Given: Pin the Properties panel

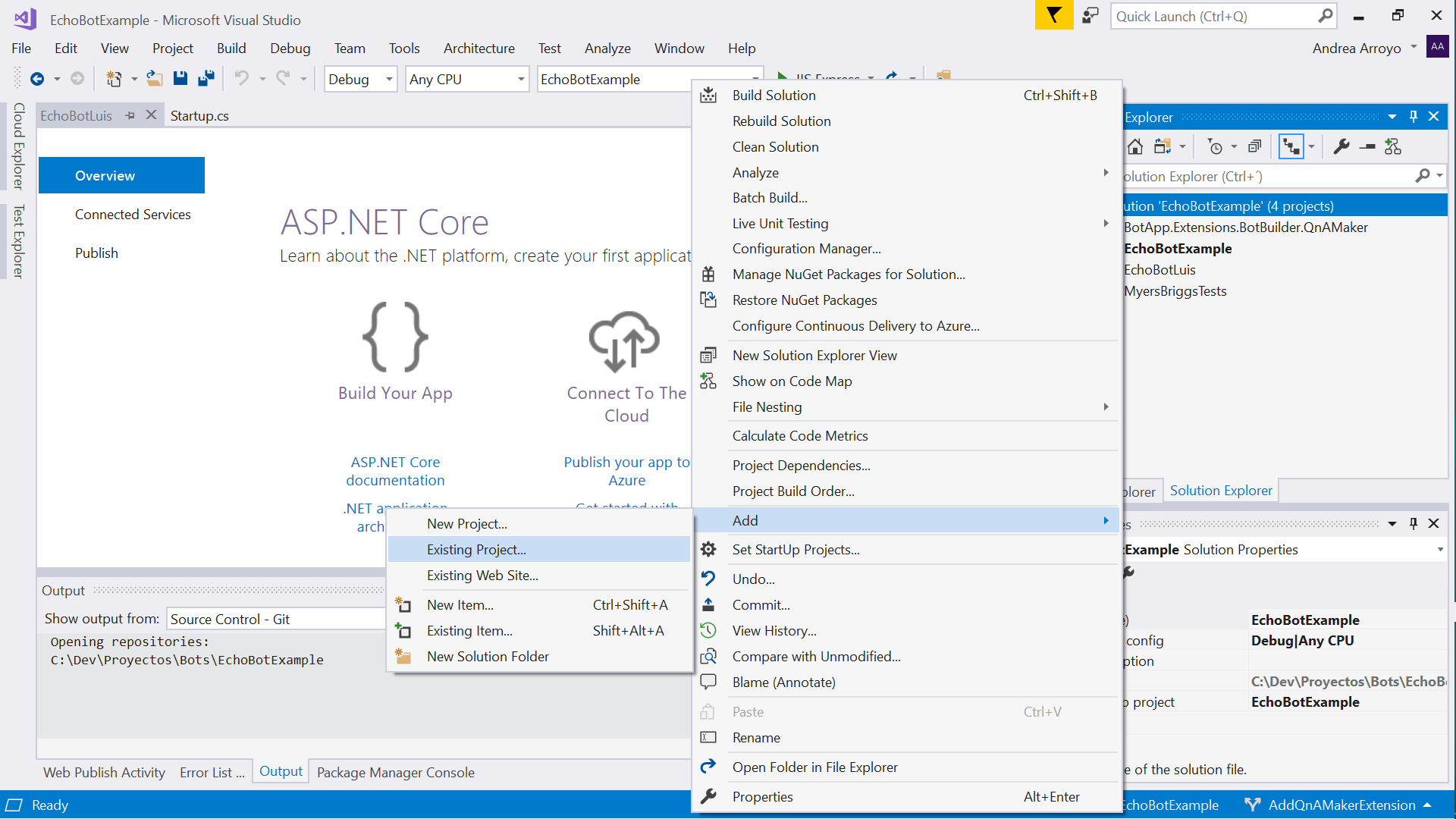Looking at the screenshot, I should 1414,524.
